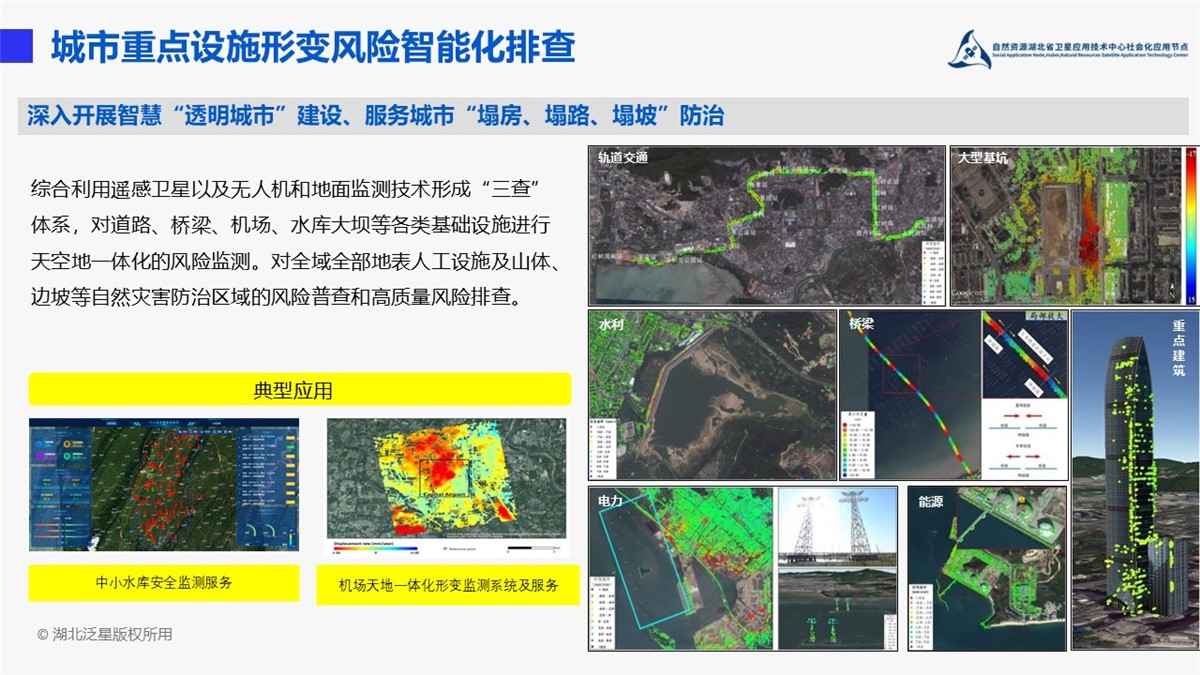This screenshot has height=675, width=1200.
Task: Open the airport deformation map thumbnail
Action: (x=447, y=487)
